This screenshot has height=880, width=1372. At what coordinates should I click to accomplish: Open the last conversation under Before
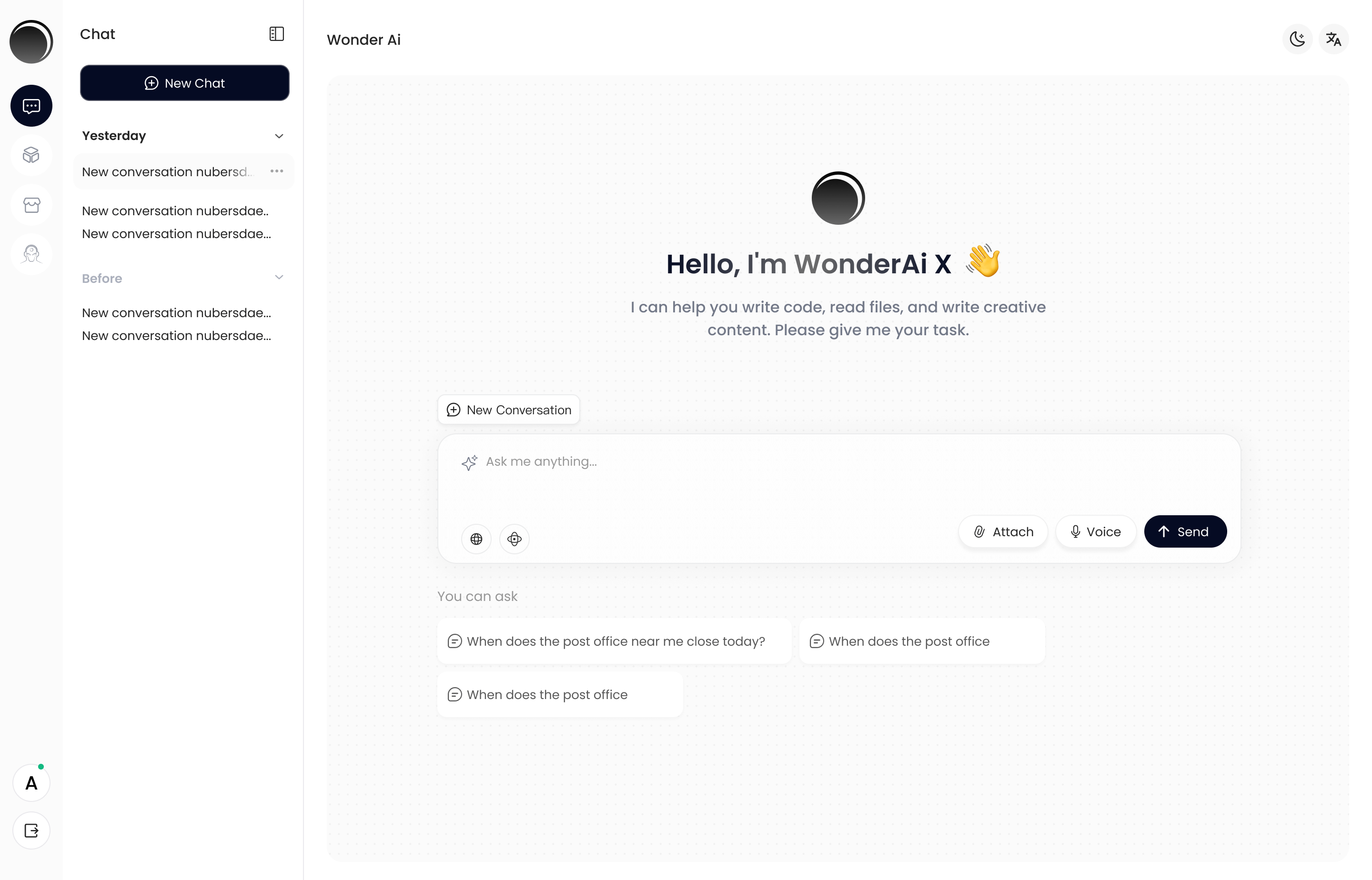point(176,336)
